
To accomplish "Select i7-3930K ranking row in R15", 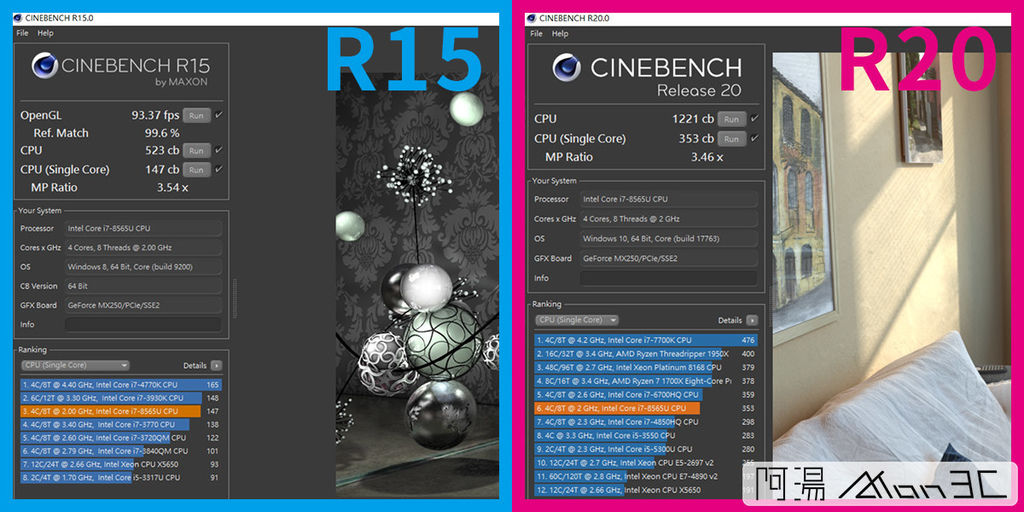I will [121, 398].
